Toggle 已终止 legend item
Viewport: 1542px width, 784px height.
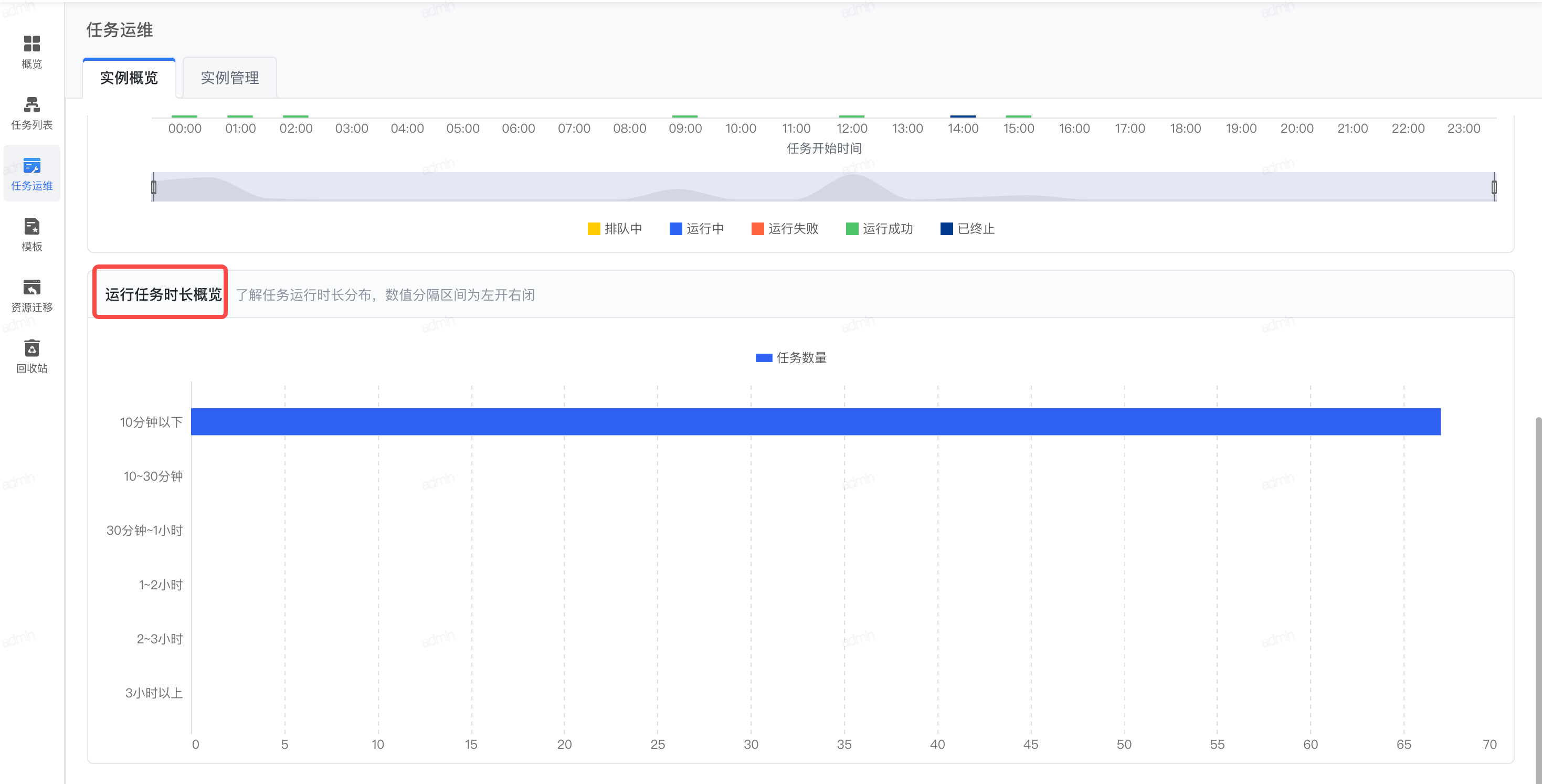967,229
